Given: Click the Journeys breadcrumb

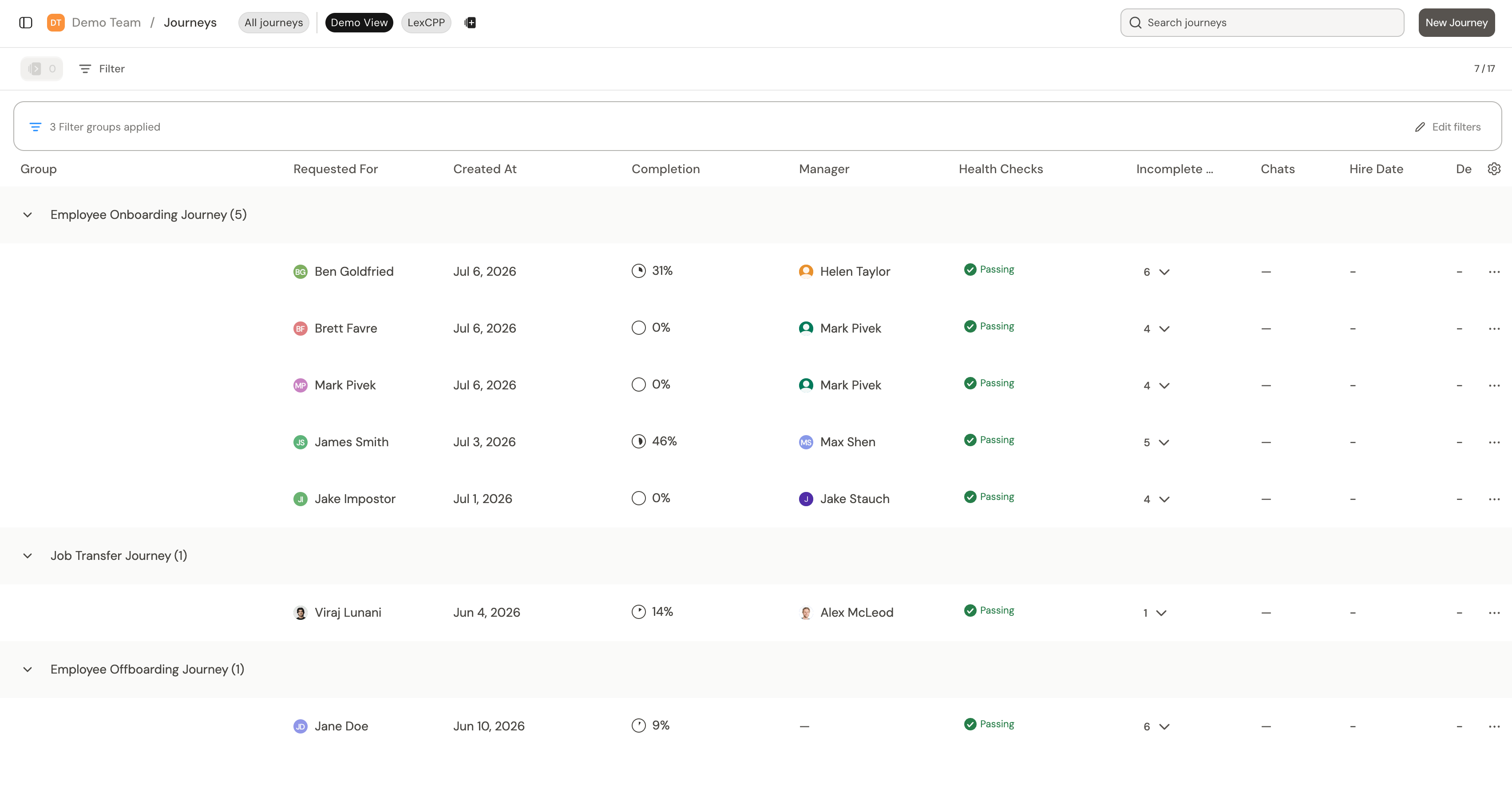Looking at the screenshot, I should 190,22.
